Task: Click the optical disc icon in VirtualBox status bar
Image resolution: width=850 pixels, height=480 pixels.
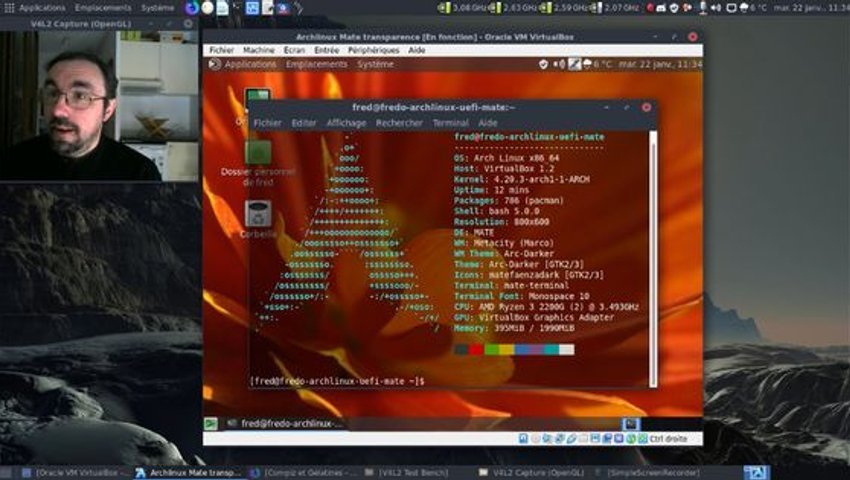Action: [536, 439]
